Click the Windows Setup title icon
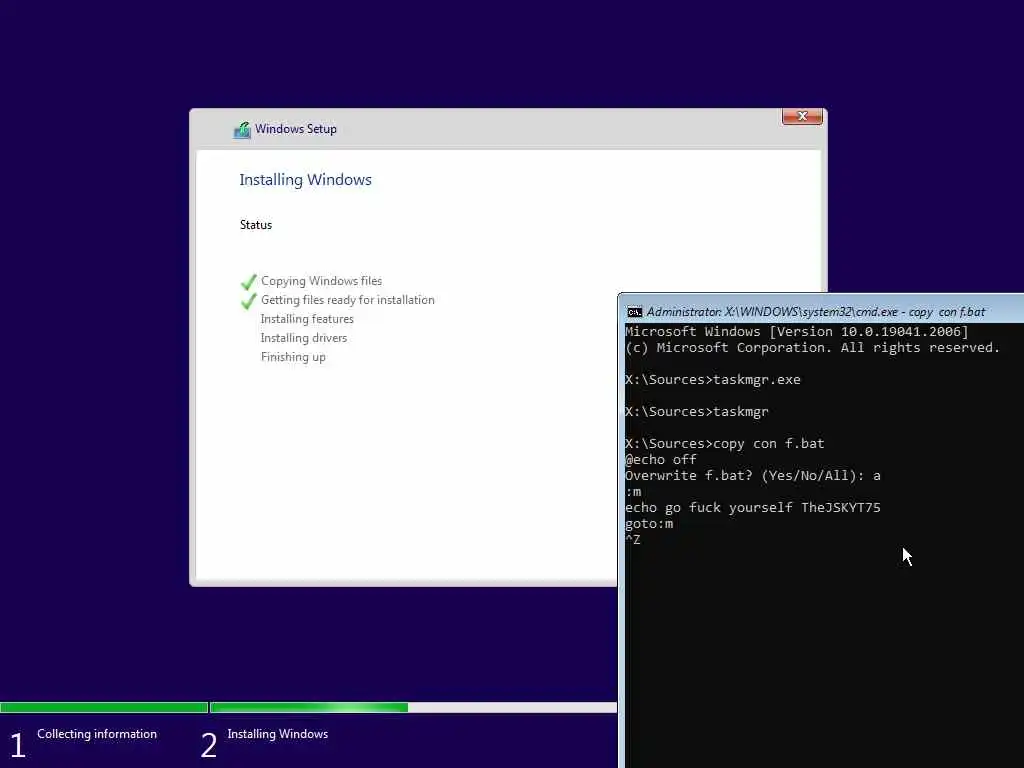1024x768 pixels. (x=242, y=129)
